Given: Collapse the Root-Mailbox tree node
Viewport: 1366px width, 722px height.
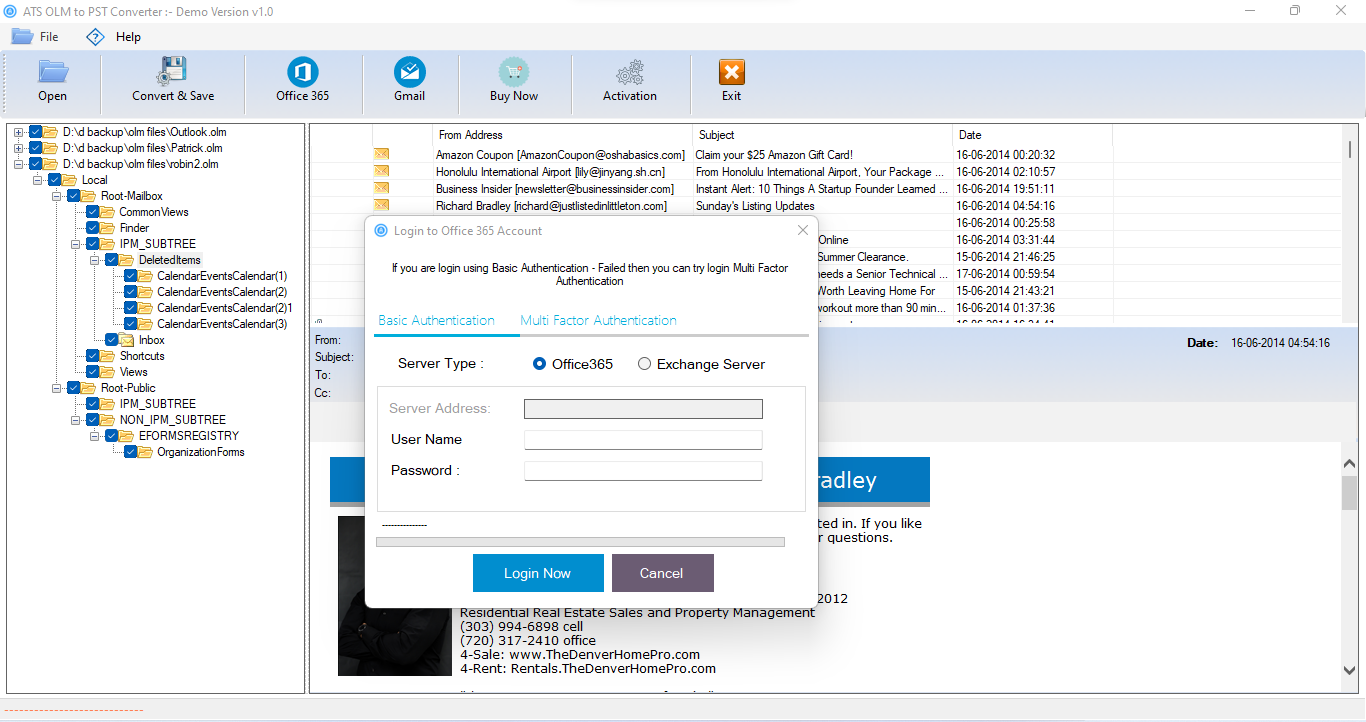Looking at the screenshot, I should tap(56, 196).
